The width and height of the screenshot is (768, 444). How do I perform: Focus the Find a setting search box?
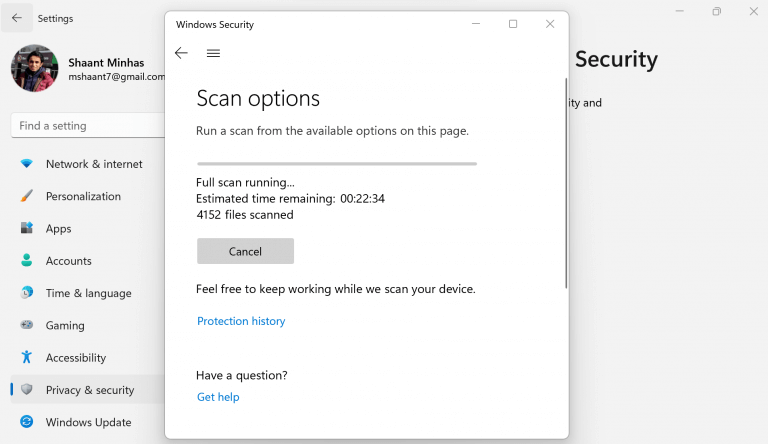[x=88, y=126]
